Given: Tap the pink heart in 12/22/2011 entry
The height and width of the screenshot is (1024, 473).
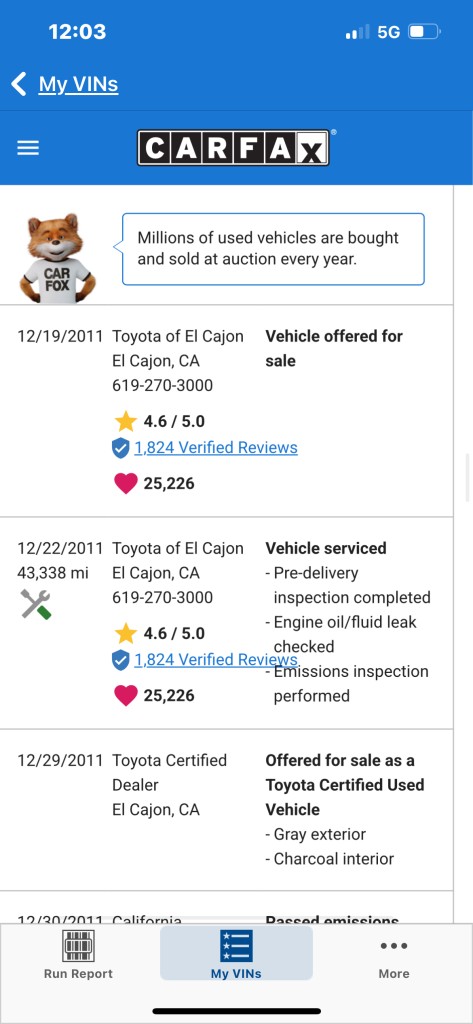Looking at the screenshot, I should click(x=125, y=696).
